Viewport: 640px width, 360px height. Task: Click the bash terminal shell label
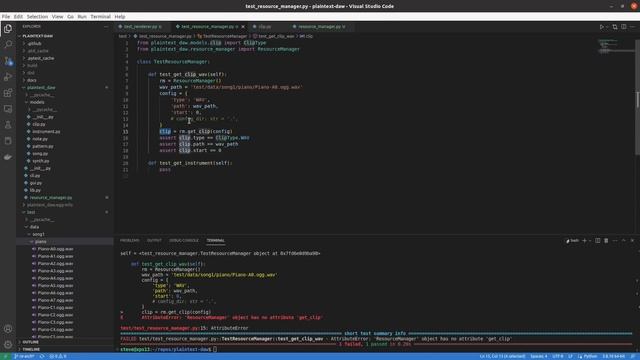point(572,241)
